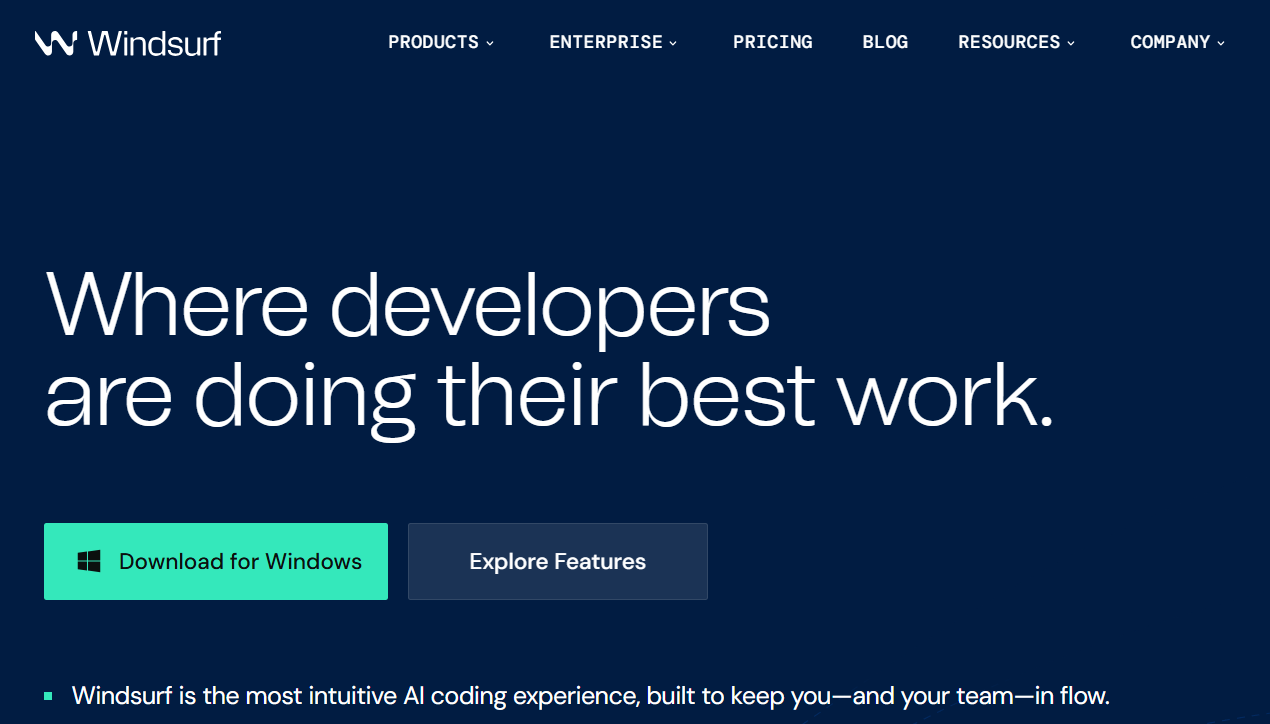The height and width of the screenshot is (724, 1270).
Task: Open the Products dropdown menu
Action: coord(441,42)
